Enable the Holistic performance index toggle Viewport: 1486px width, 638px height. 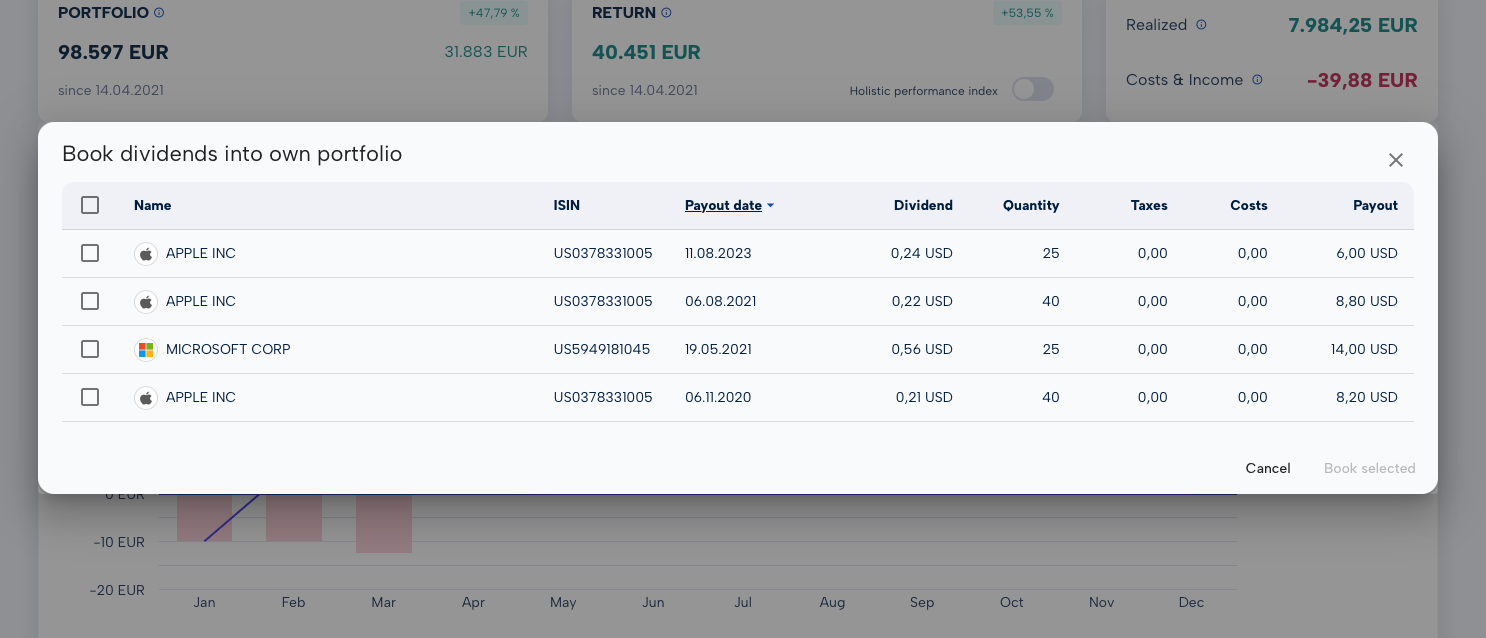[1033, 89]
